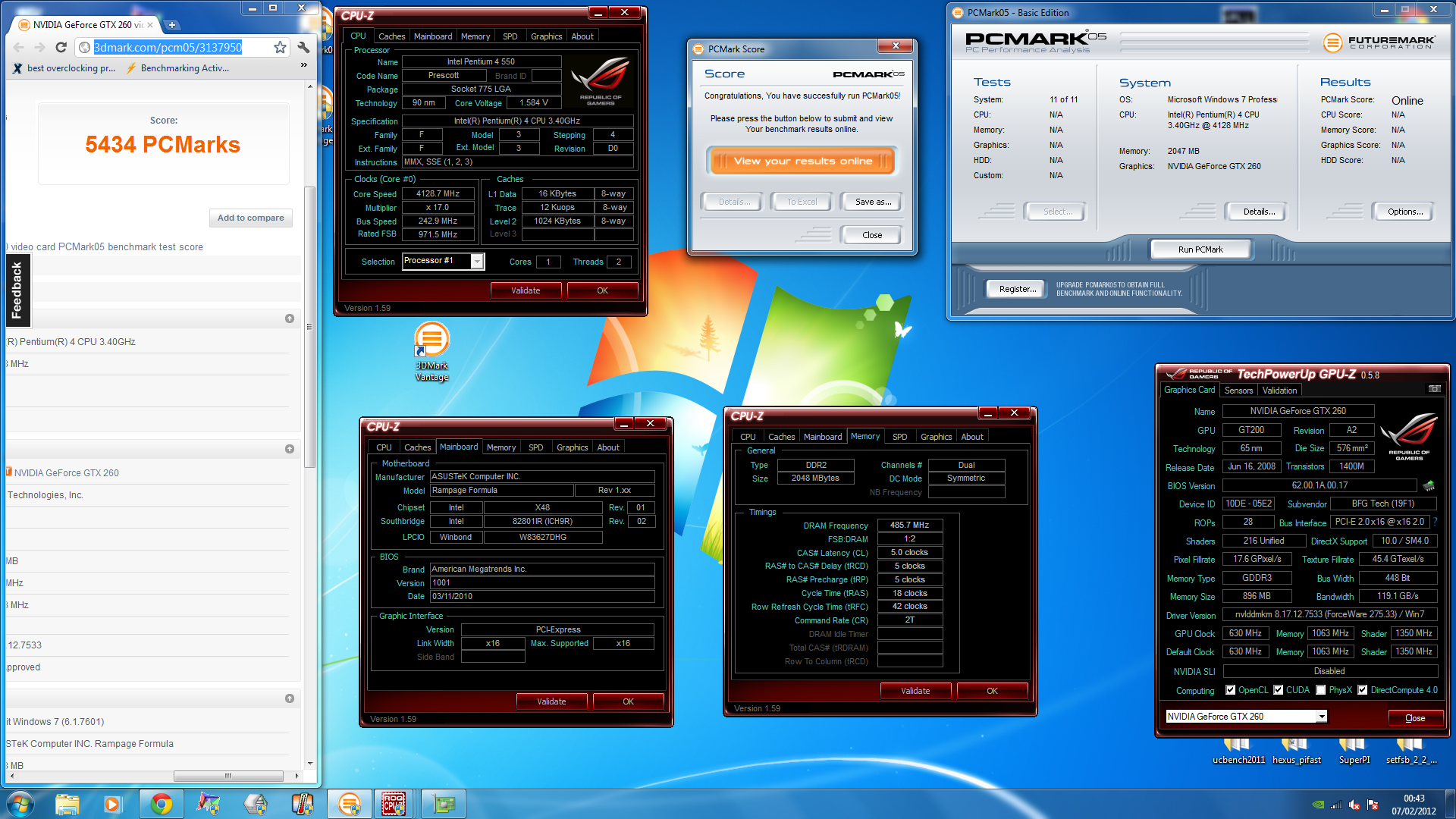The image size is (1456, 819).
Task: Open the best overclocking bookmark
Action: (64, 68)
